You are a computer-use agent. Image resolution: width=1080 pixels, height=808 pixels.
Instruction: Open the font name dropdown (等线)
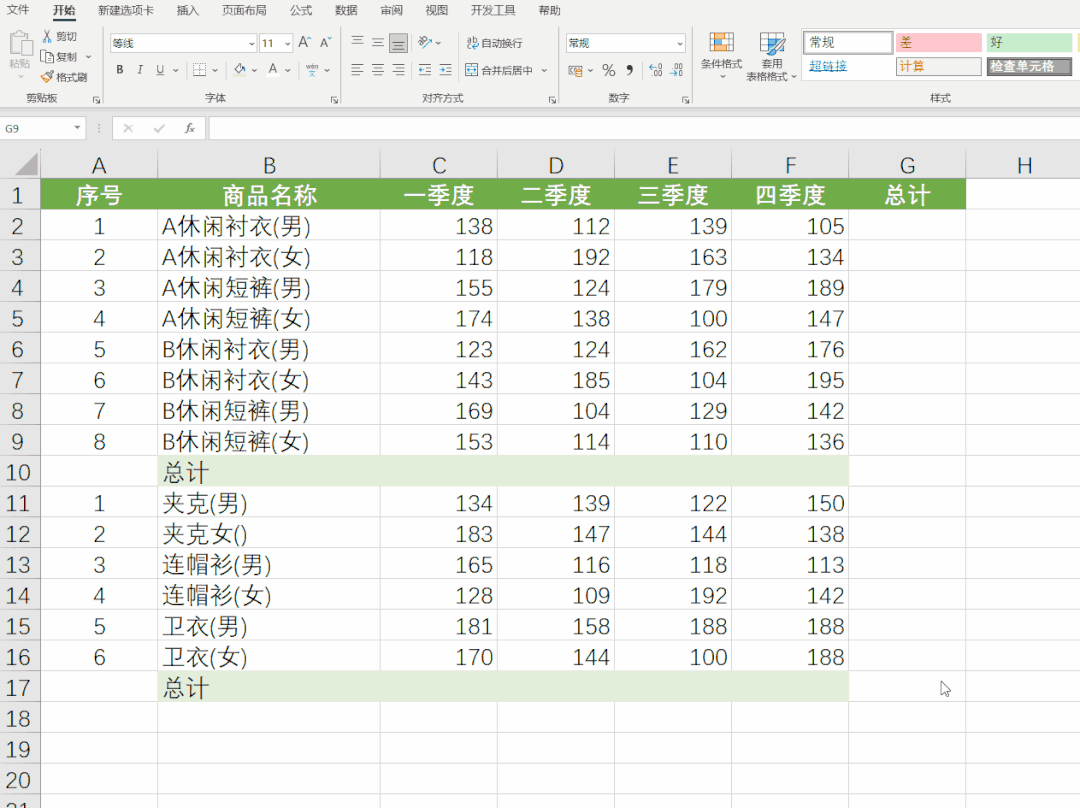pos(251,44)
